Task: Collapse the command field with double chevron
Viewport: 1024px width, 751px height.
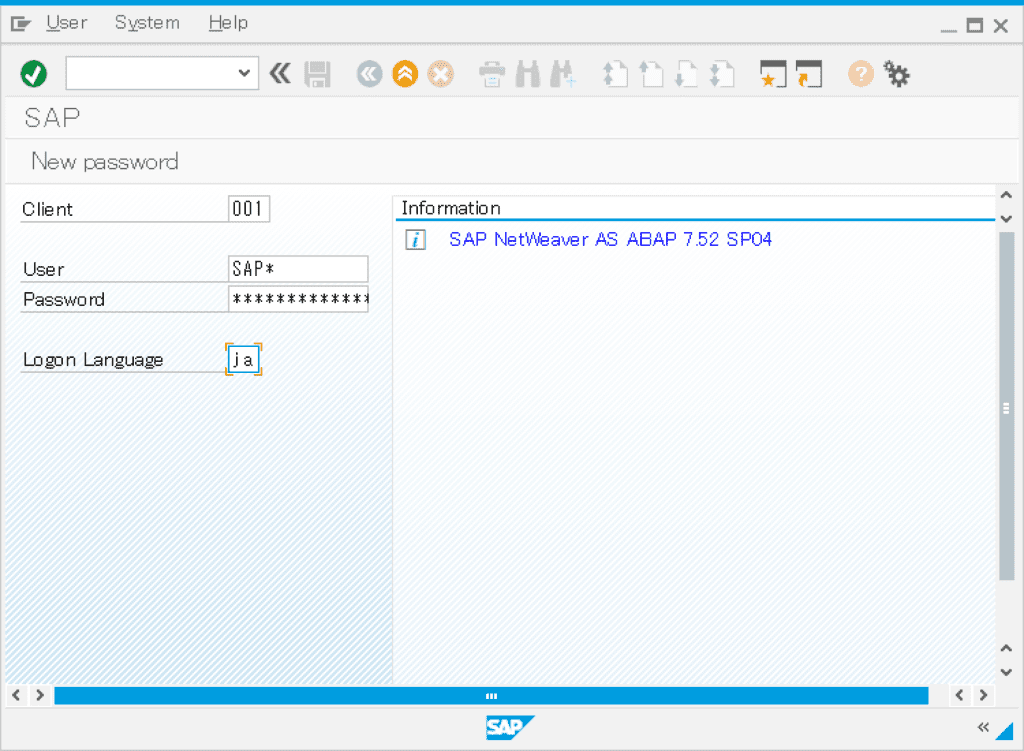Action: point(280,73)
